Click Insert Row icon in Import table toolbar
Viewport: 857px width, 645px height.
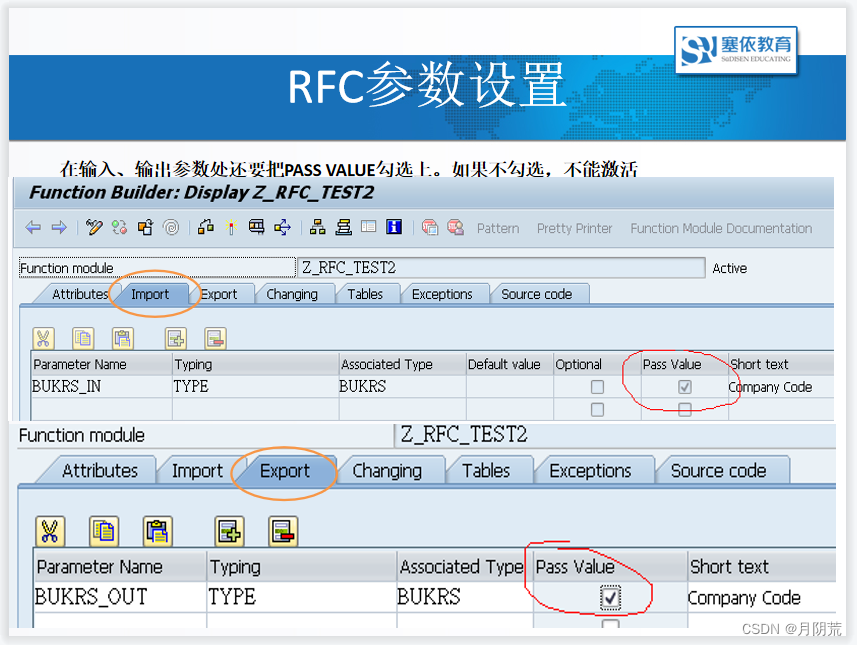(x=175, y=339)
